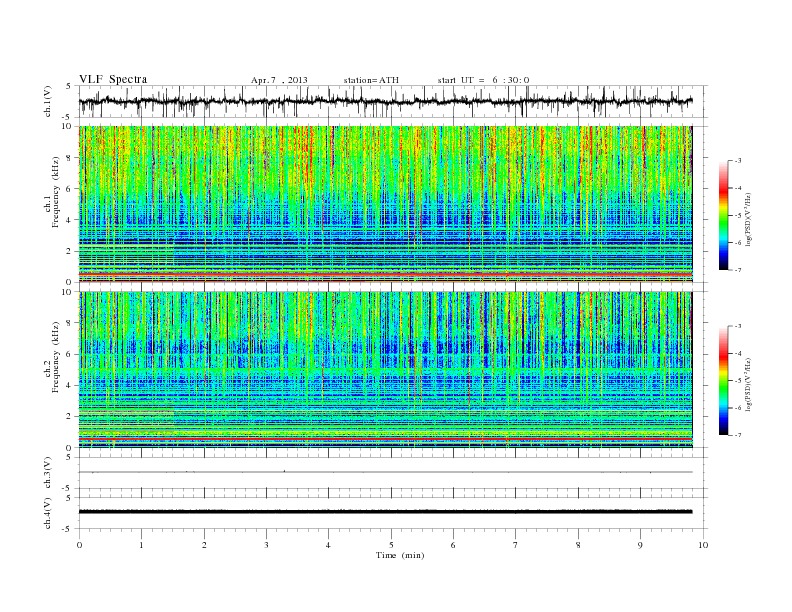Image resolution: width=792 pixels, height=612 pixels.
Task: Click the time axis tick label "5"
Action: pos(391,545)
